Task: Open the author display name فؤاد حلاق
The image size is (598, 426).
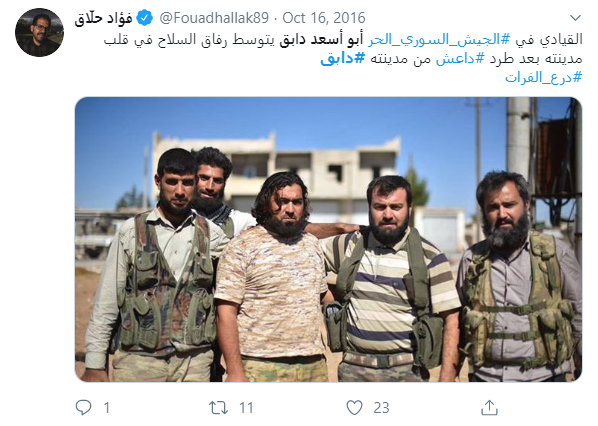Action: point(103,18)
